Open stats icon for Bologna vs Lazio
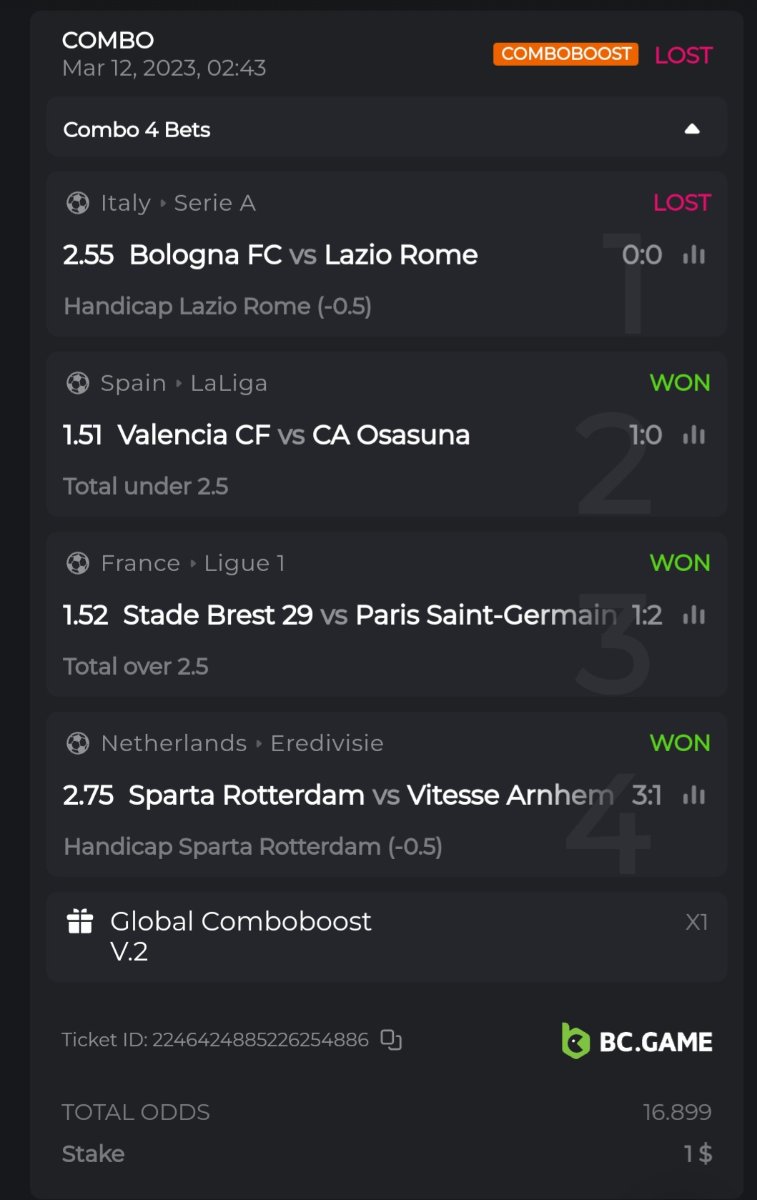The image size is (757, 1200). coord(693,255)
